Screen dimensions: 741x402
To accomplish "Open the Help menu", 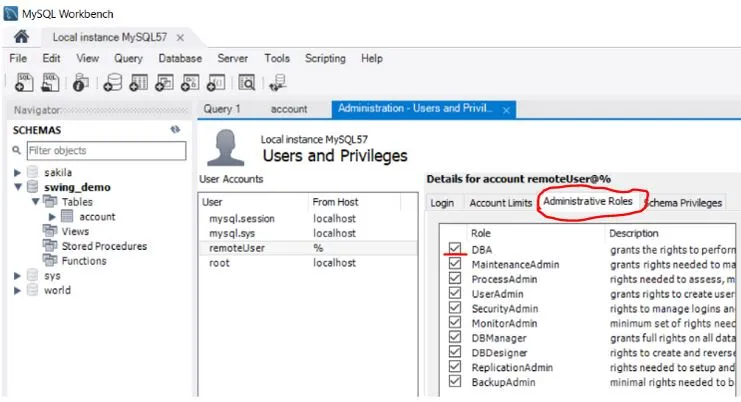I will tap(371, 58).
